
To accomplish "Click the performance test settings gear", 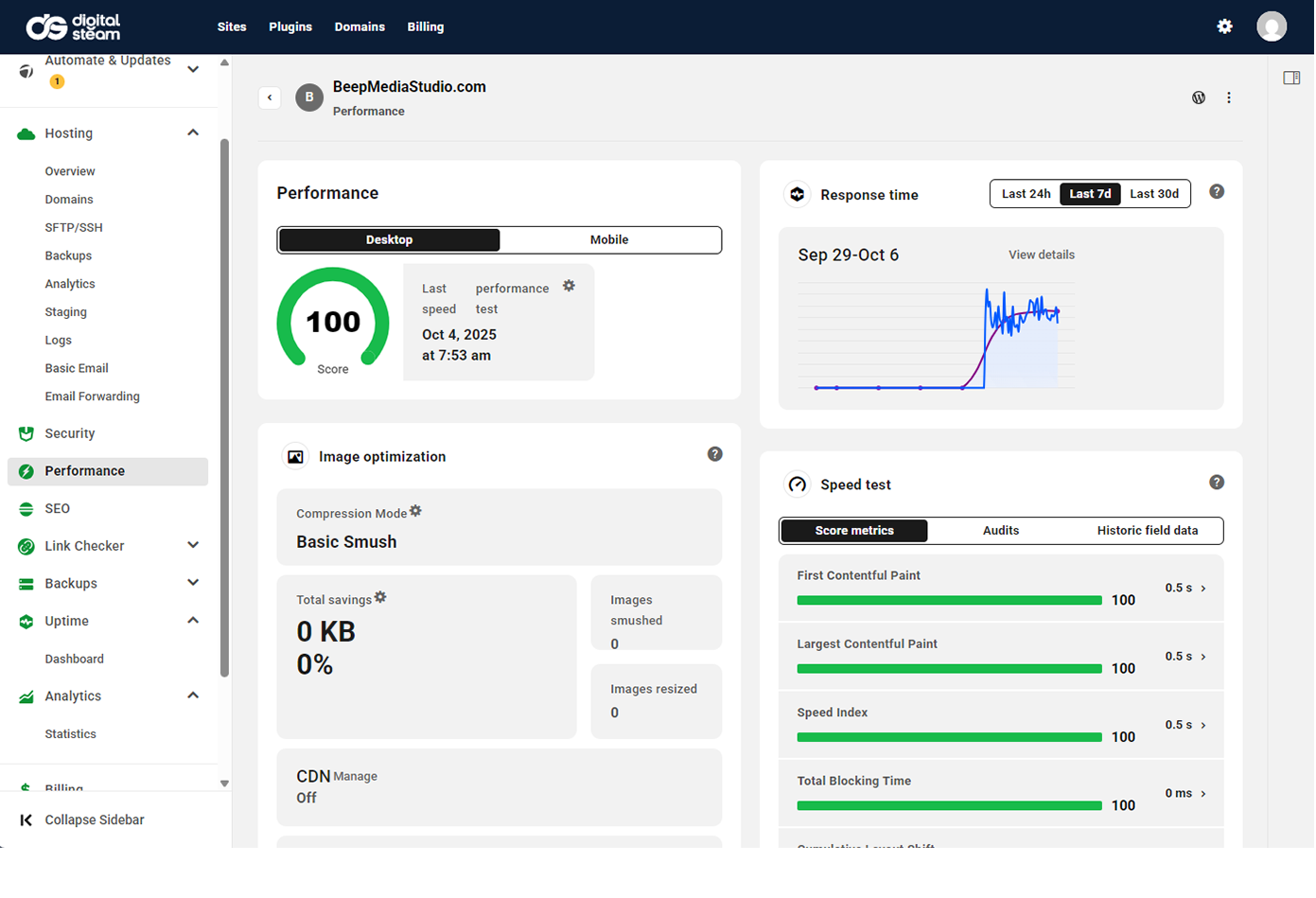I will pos(569,286).
